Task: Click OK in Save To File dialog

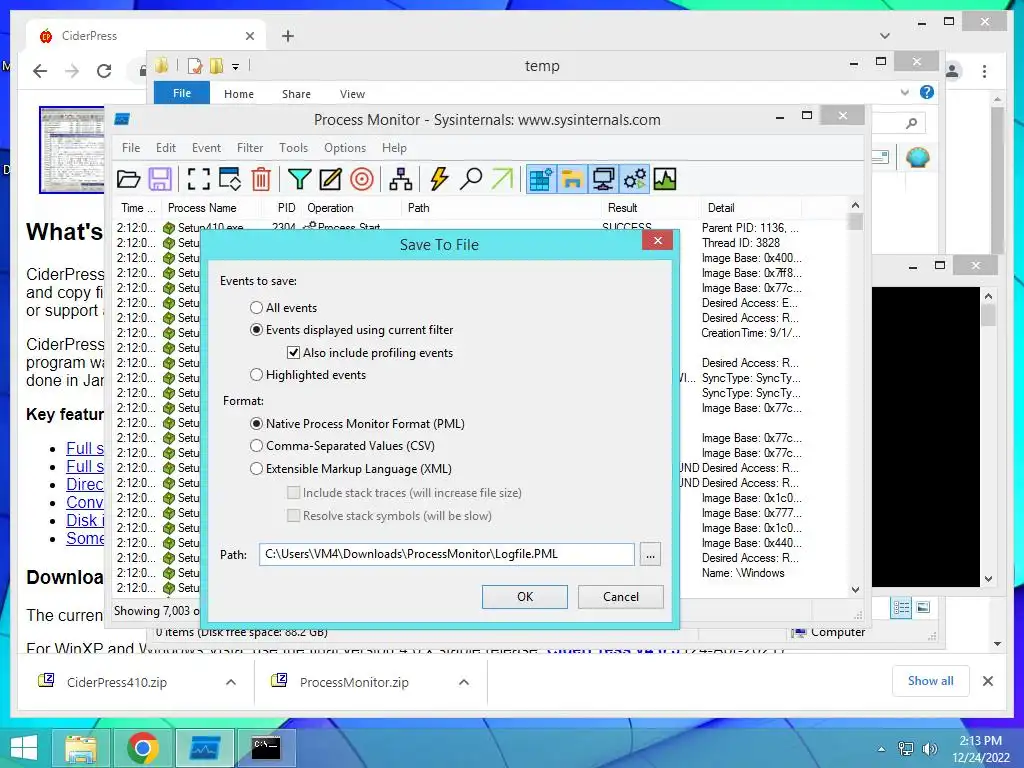Action: [x=525, y=597]
